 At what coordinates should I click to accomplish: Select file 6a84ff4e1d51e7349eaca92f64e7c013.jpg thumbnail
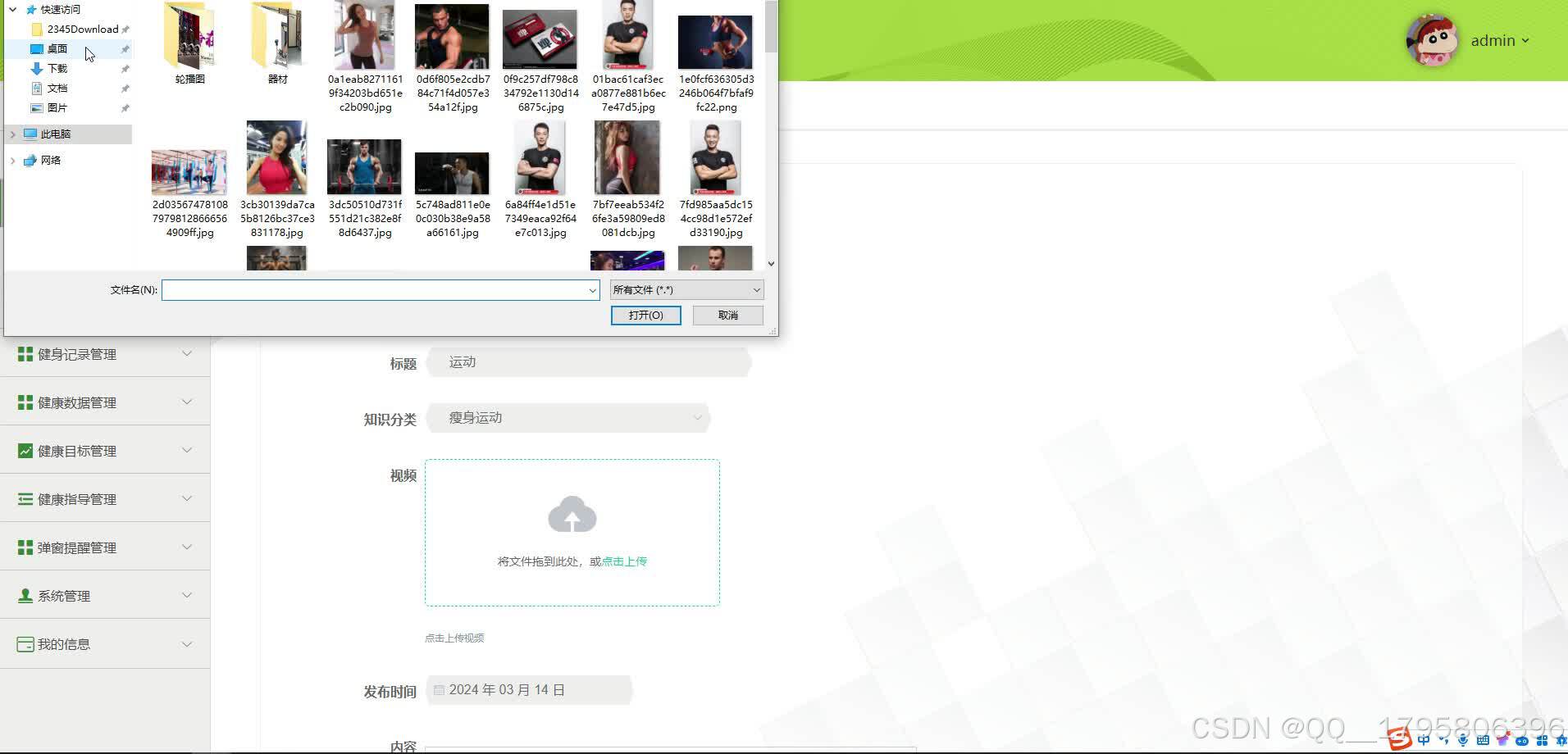[x=540, y=158]
